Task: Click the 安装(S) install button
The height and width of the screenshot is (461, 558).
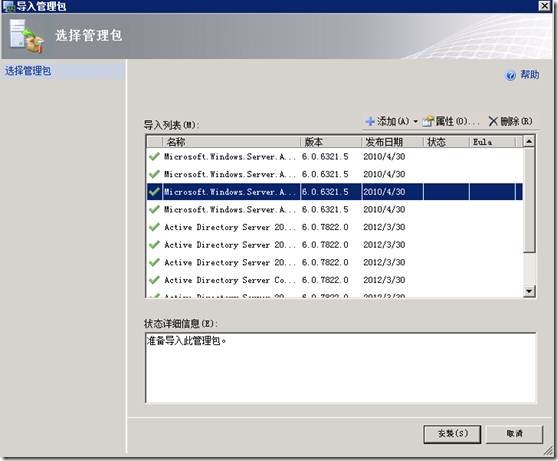Action: [x=452, y=434]
